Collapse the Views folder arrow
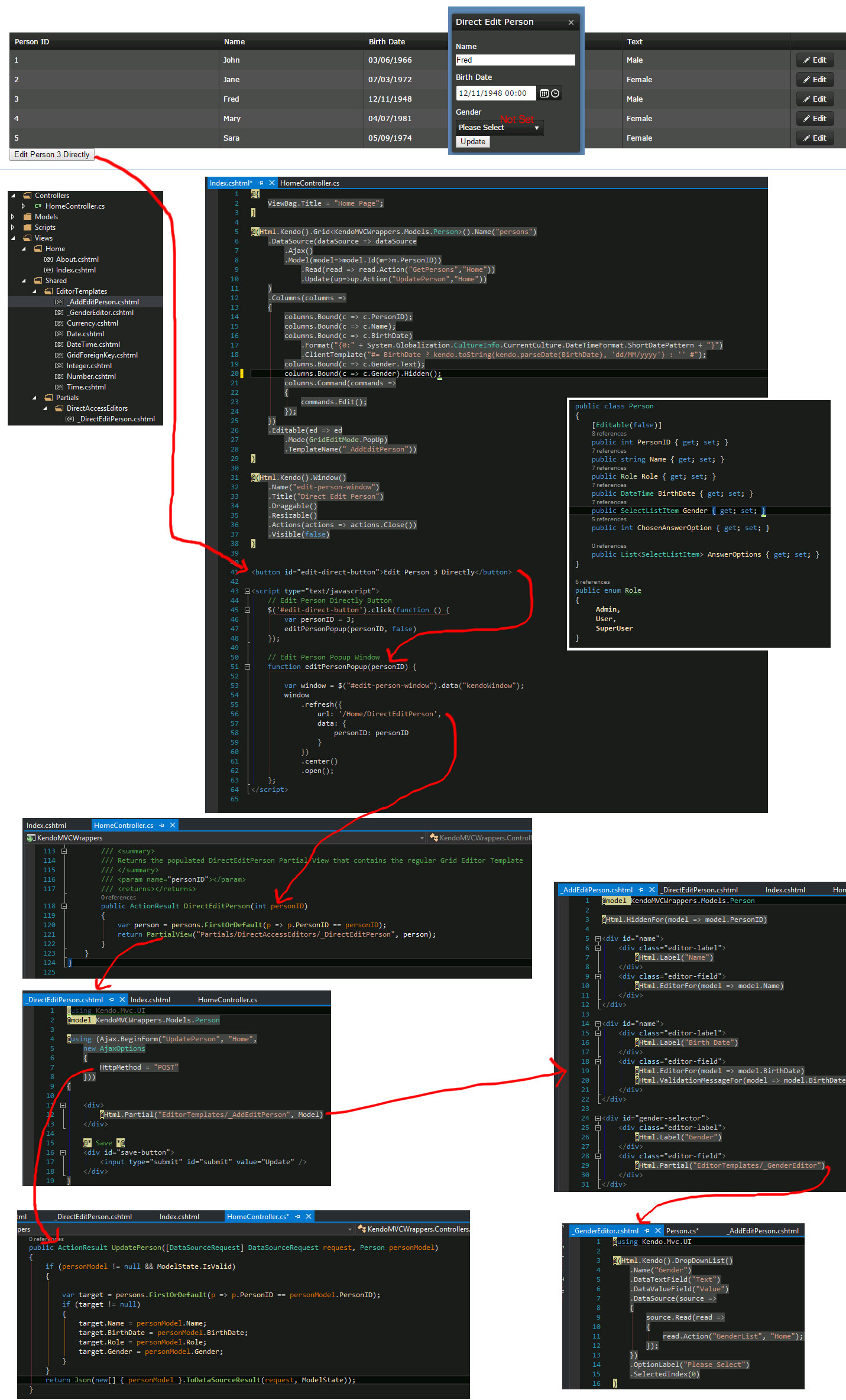Image resolution: width=846 pixels, height=1400 pixels. (x=13, y=238)
